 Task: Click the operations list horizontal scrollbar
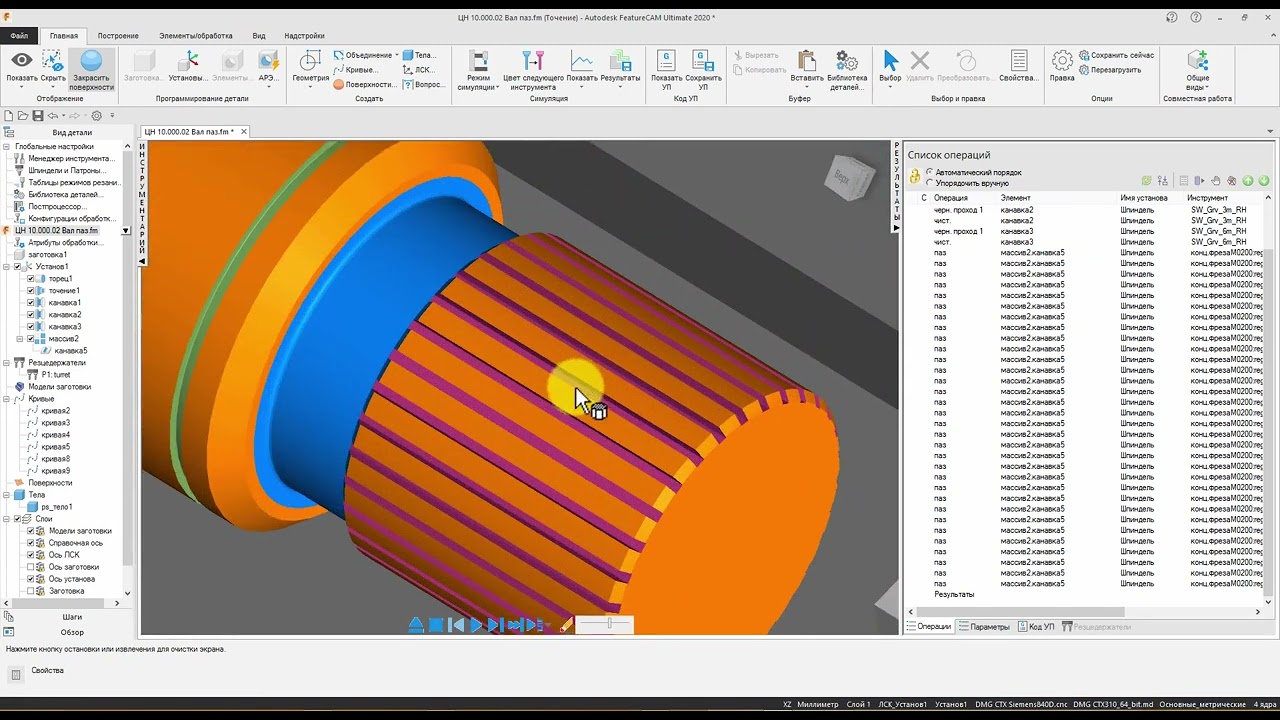tap(1020, 612)
